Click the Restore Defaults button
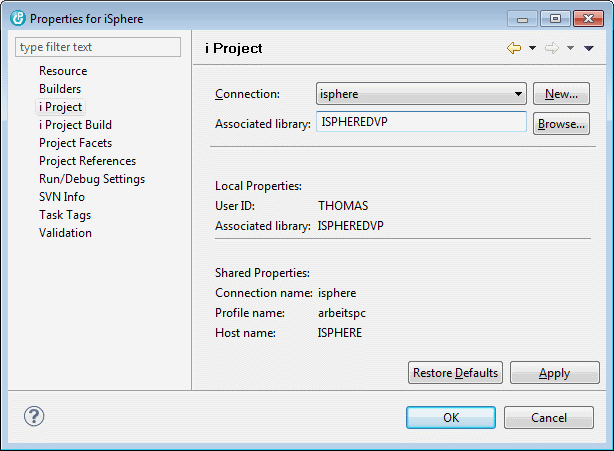 click(x=455, y=373)
